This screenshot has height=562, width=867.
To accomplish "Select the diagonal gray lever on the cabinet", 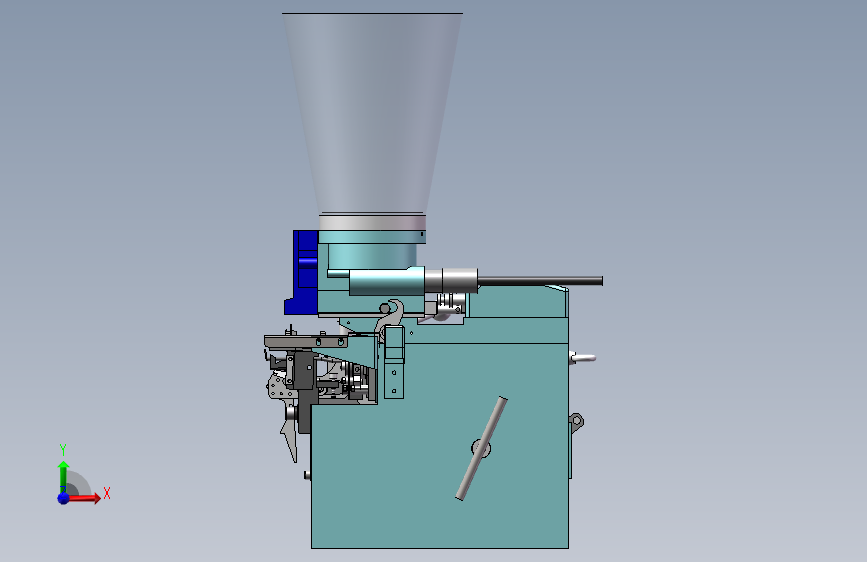I will click(x=481, y=448).
